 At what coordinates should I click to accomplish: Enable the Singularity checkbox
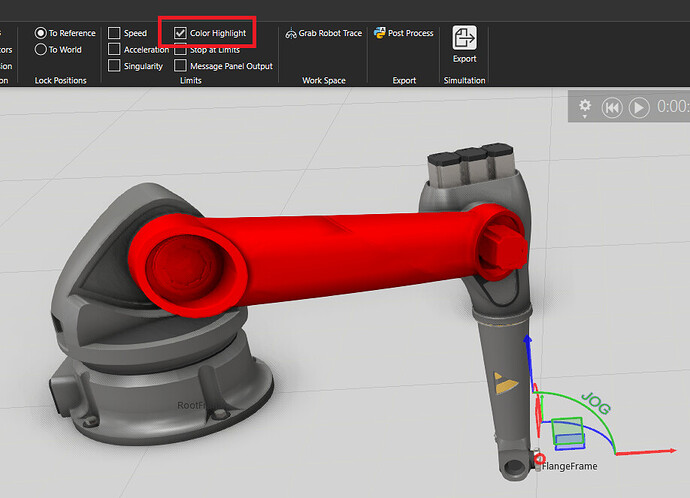tap(114, 66)
